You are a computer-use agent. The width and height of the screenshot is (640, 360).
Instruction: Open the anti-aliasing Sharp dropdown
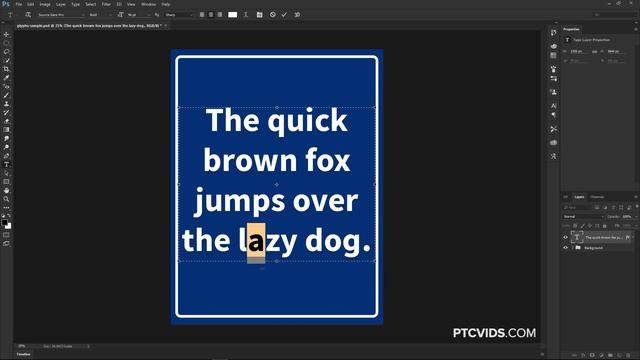(x=178, y=15)
